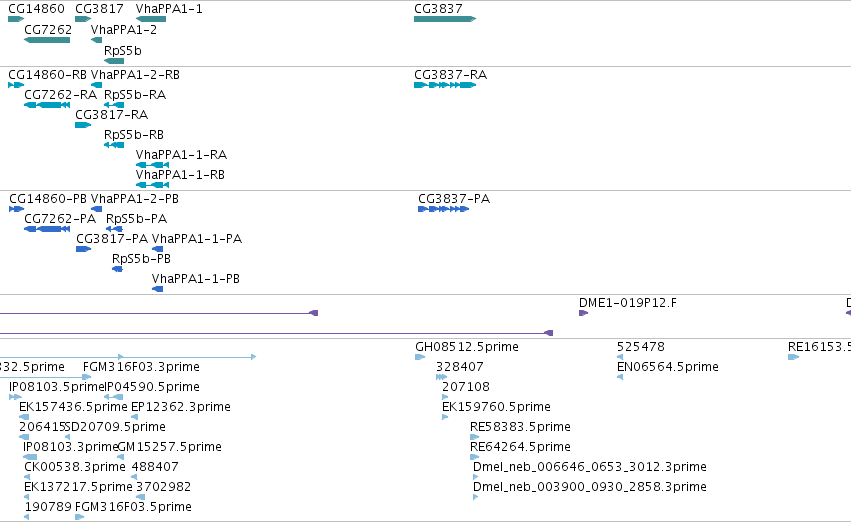This screenshot has height=522, width=851.
Task: Select the CG7262 gene bar
Action: 47,40
